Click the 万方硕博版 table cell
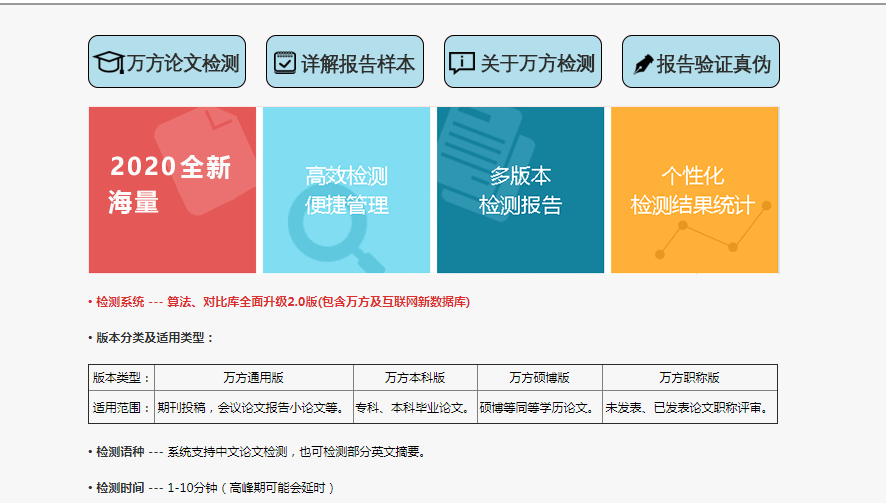Image resolution: width=886 pixels, height=503 pixels. 540,378
